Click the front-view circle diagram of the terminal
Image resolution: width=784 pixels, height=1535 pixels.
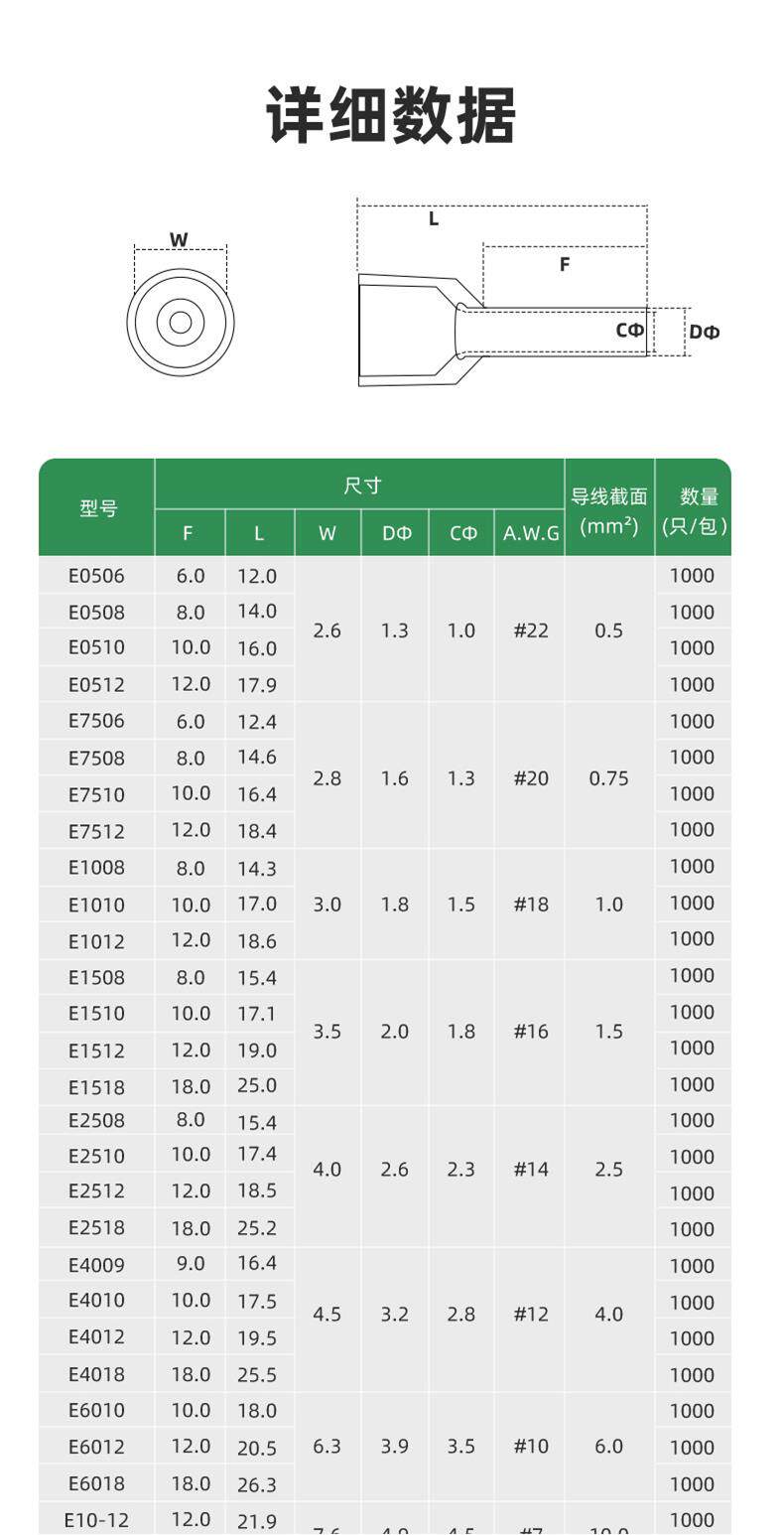[181, 322]
